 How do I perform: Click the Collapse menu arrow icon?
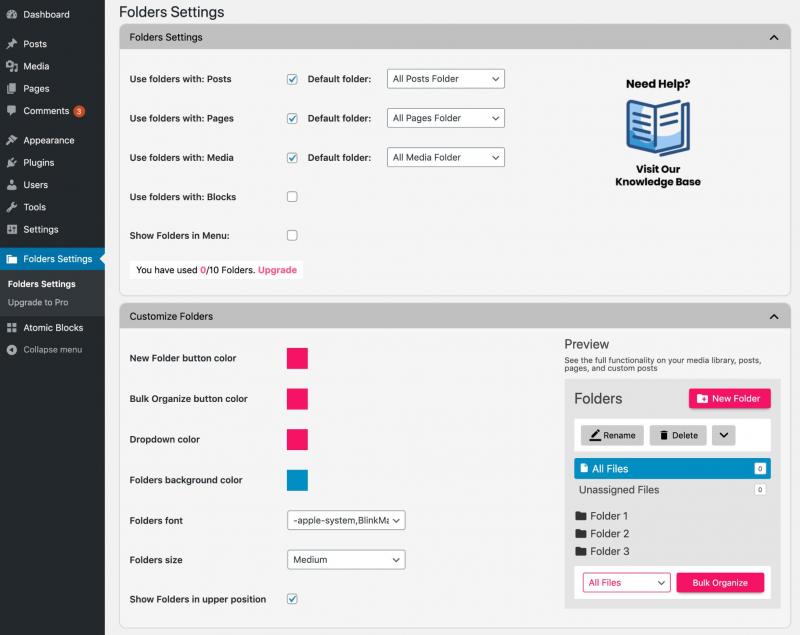[11, 350]
